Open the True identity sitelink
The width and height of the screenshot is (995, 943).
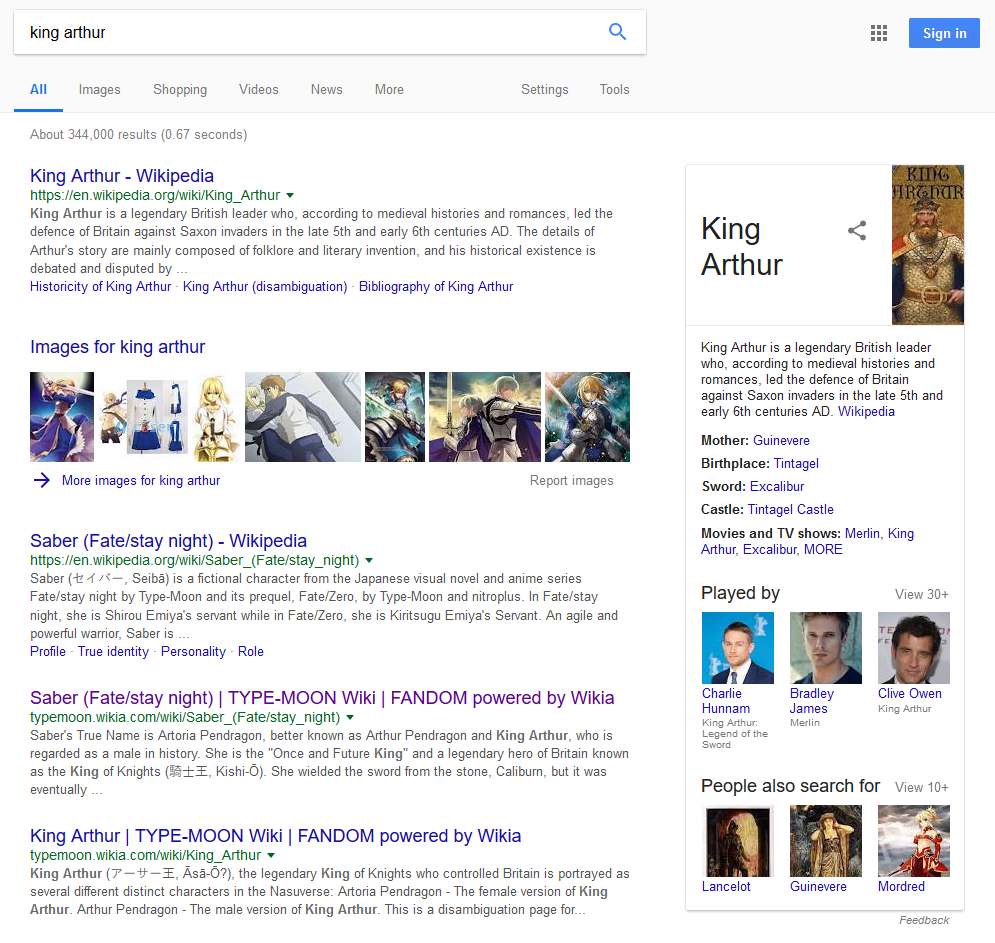[113, 652]
